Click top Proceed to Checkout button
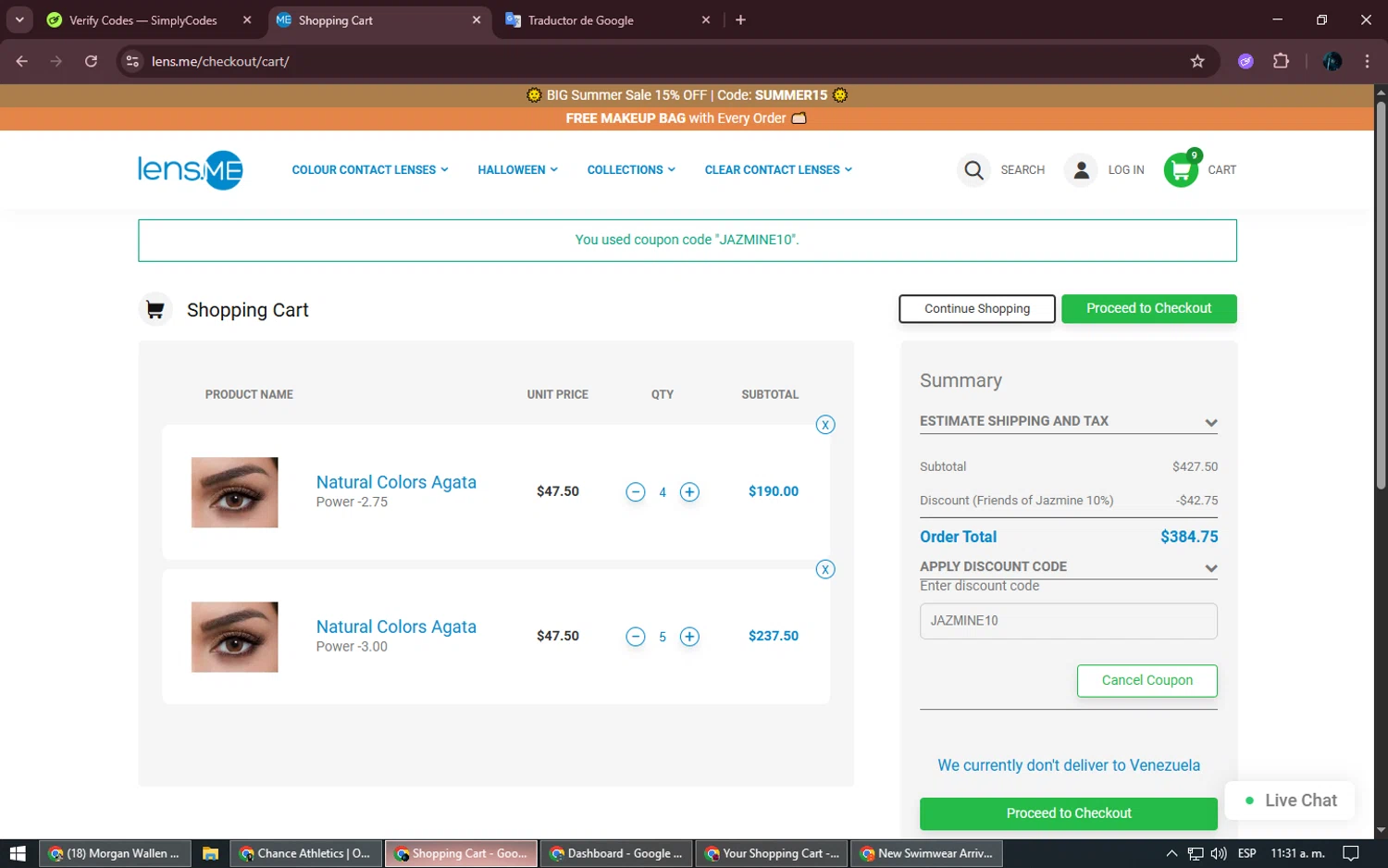This screenshot has width=1388, height=868. [1148, 308]
